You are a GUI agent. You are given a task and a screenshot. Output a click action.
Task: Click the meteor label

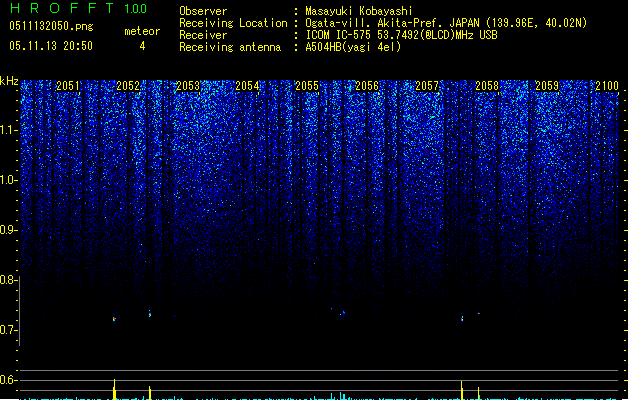tap(142, 31)
